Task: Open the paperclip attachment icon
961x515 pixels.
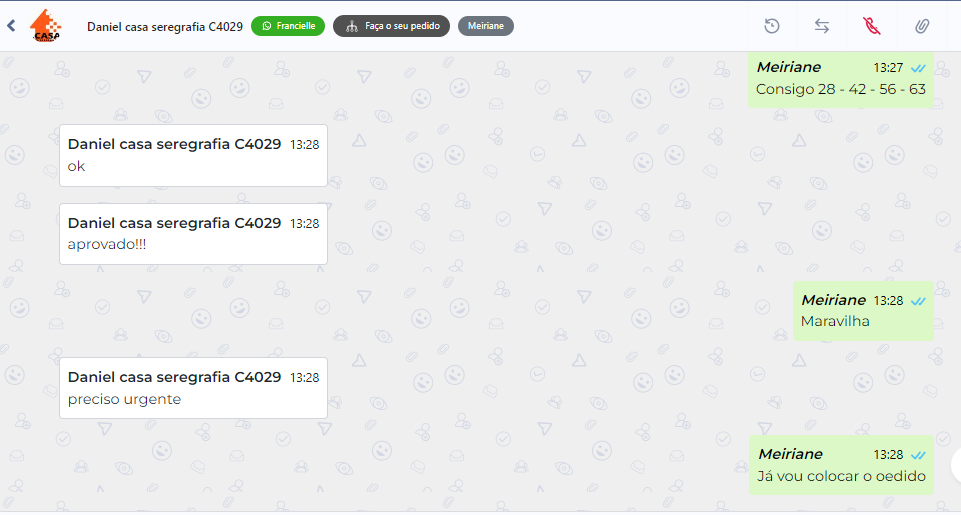Action: [922, 26]
